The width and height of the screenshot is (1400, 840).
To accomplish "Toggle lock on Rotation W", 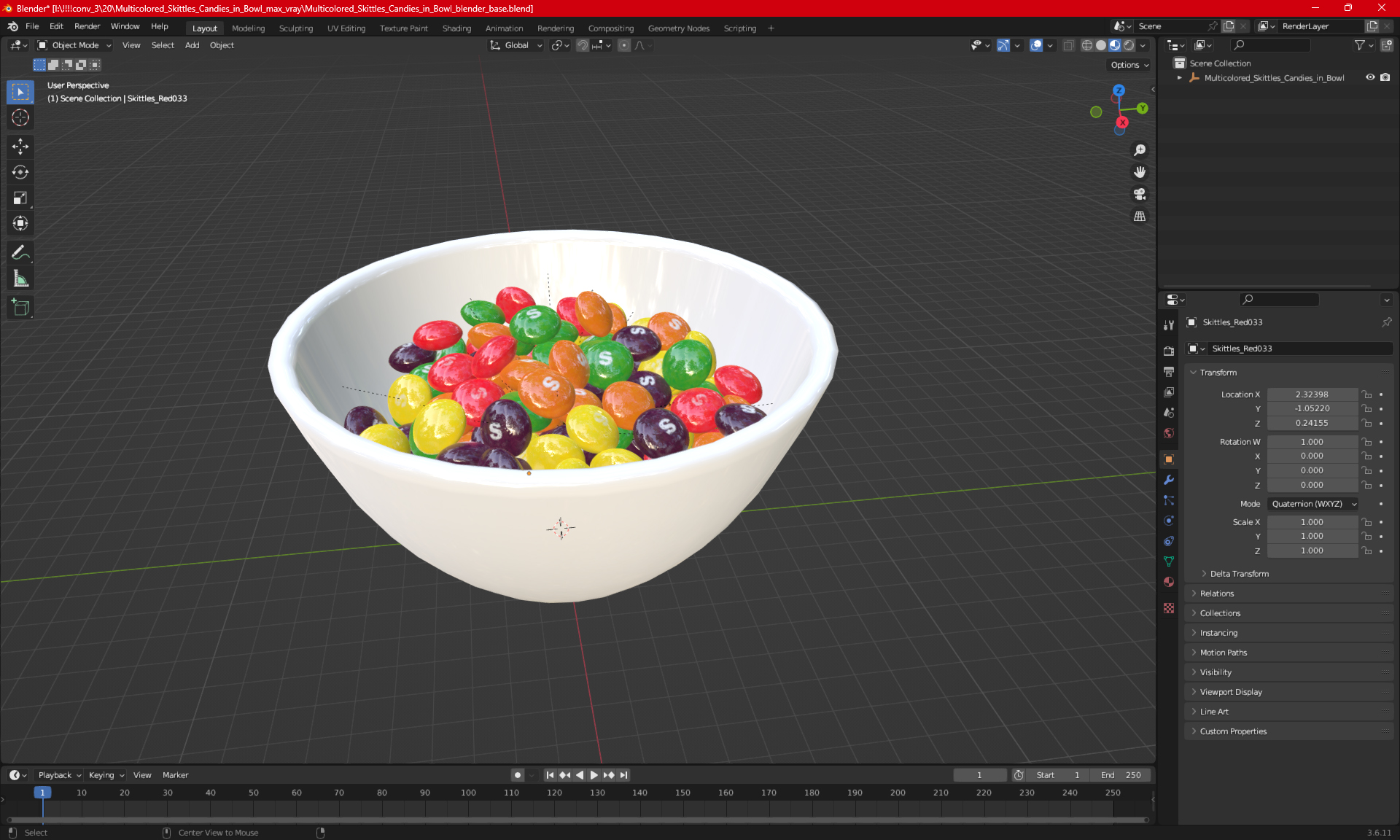I will [1367, 442].
